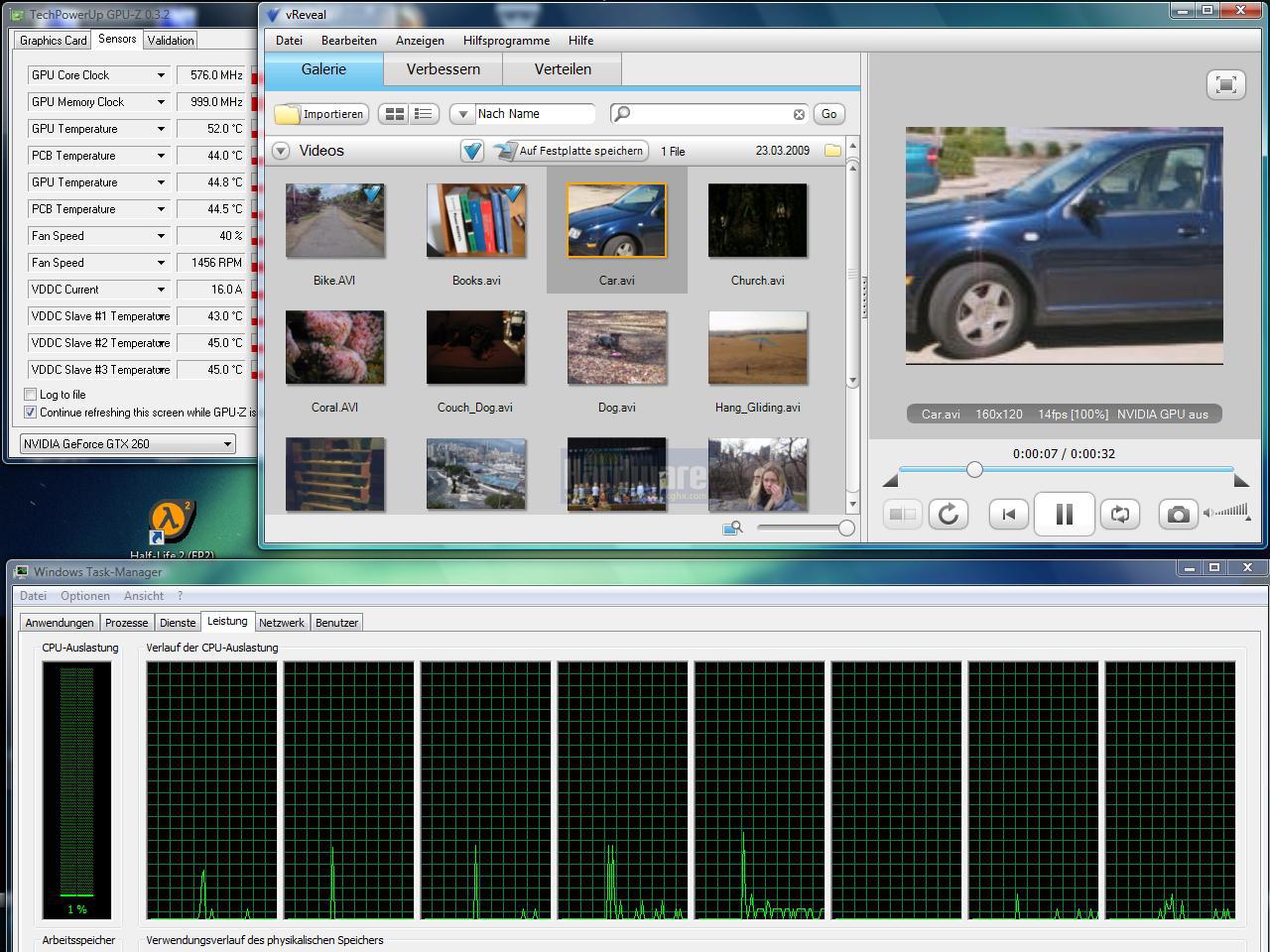
Task: Clear the search box with X
Action: [x=799, y=114]
